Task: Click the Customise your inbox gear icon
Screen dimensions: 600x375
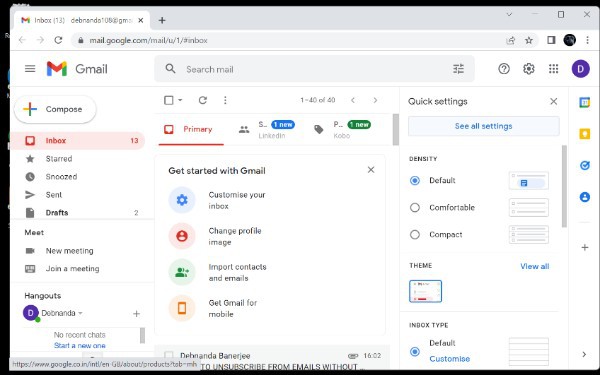Action: (182, 200)
